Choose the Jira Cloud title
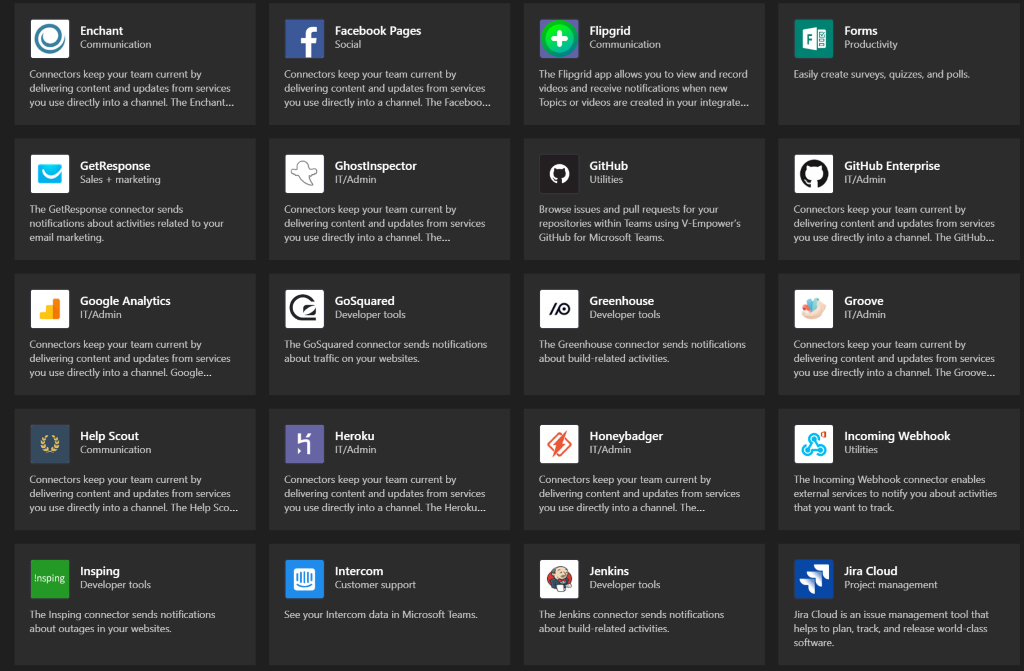The height and width of the screenshot is (671, 1024). (870, 571)
